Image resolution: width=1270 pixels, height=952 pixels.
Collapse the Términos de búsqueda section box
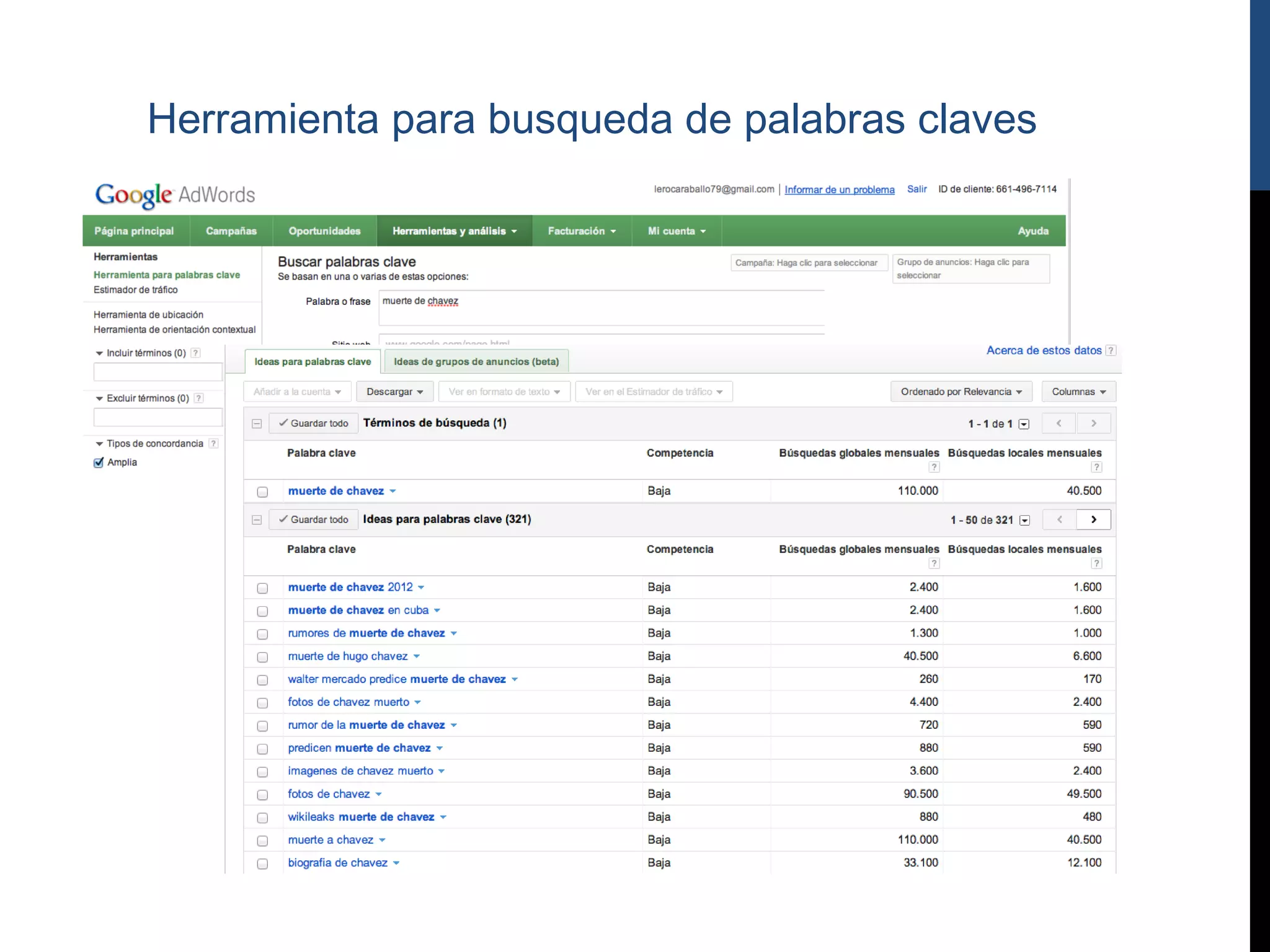(x=257, y=423)
